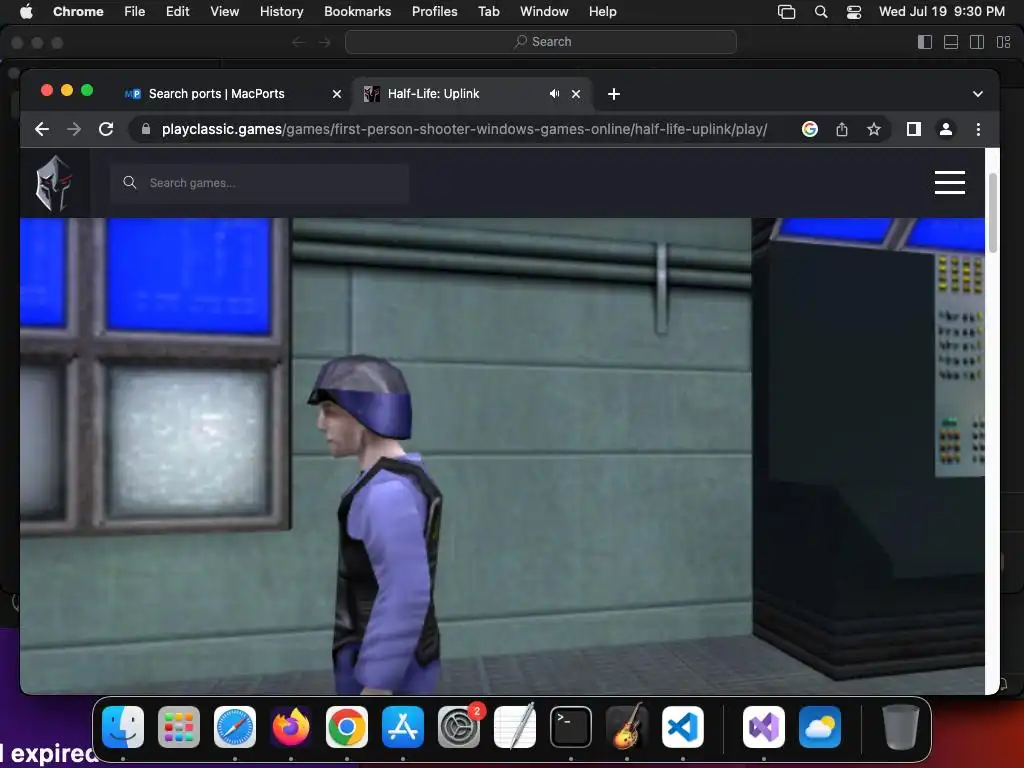Go forward in background window toolbar
The height and width of the screenshot is (768, 1024).
[325, 42]
